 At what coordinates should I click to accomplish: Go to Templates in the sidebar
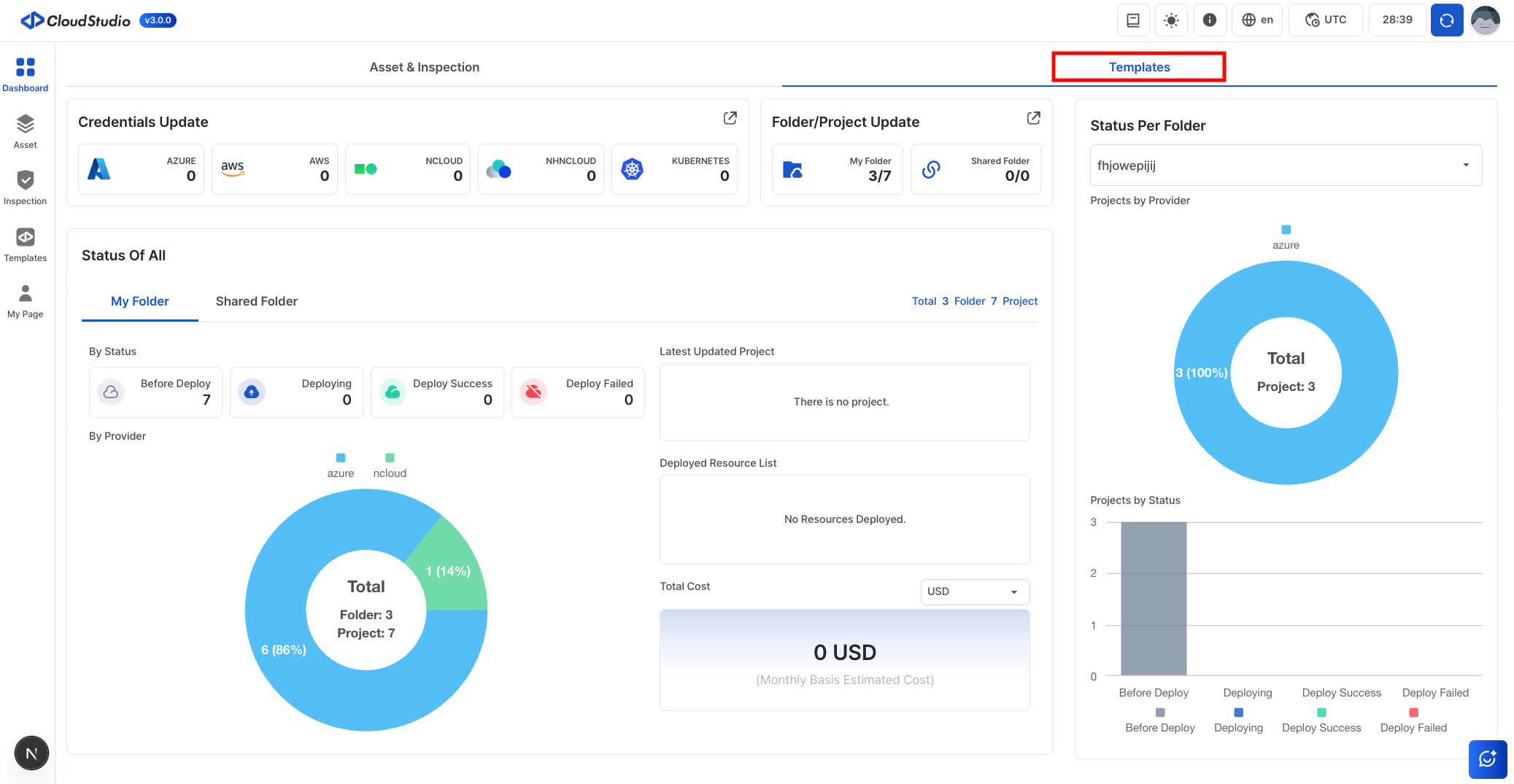[25, 244]
